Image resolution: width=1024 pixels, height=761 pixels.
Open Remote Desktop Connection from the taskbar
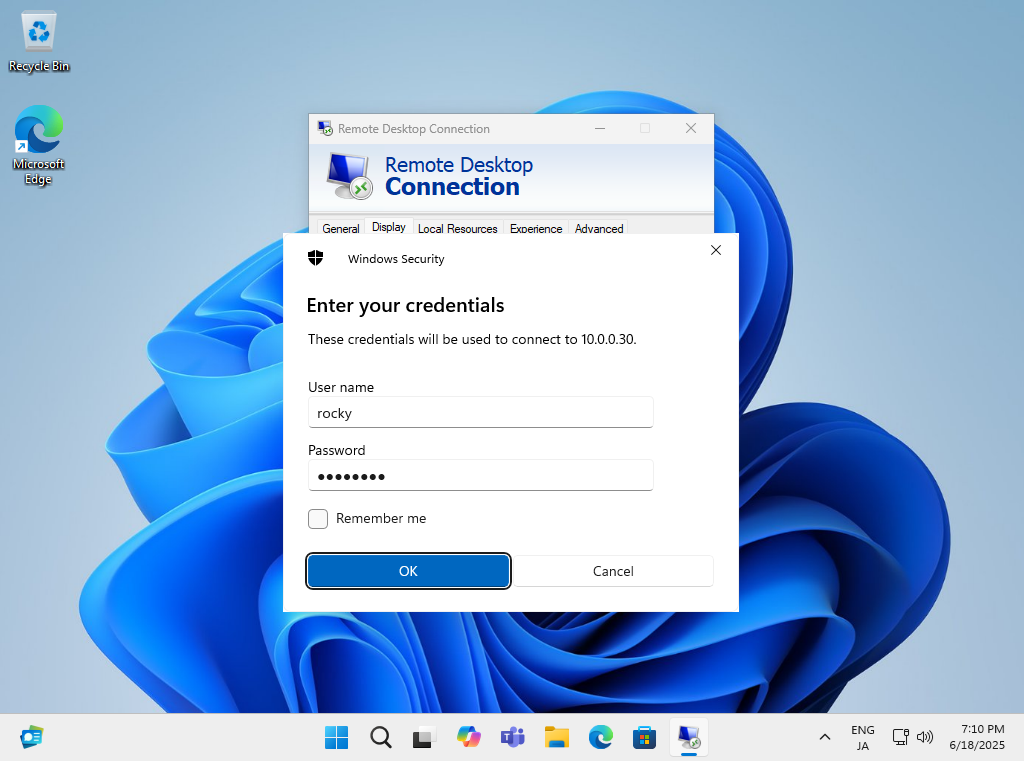click(689, 737)
